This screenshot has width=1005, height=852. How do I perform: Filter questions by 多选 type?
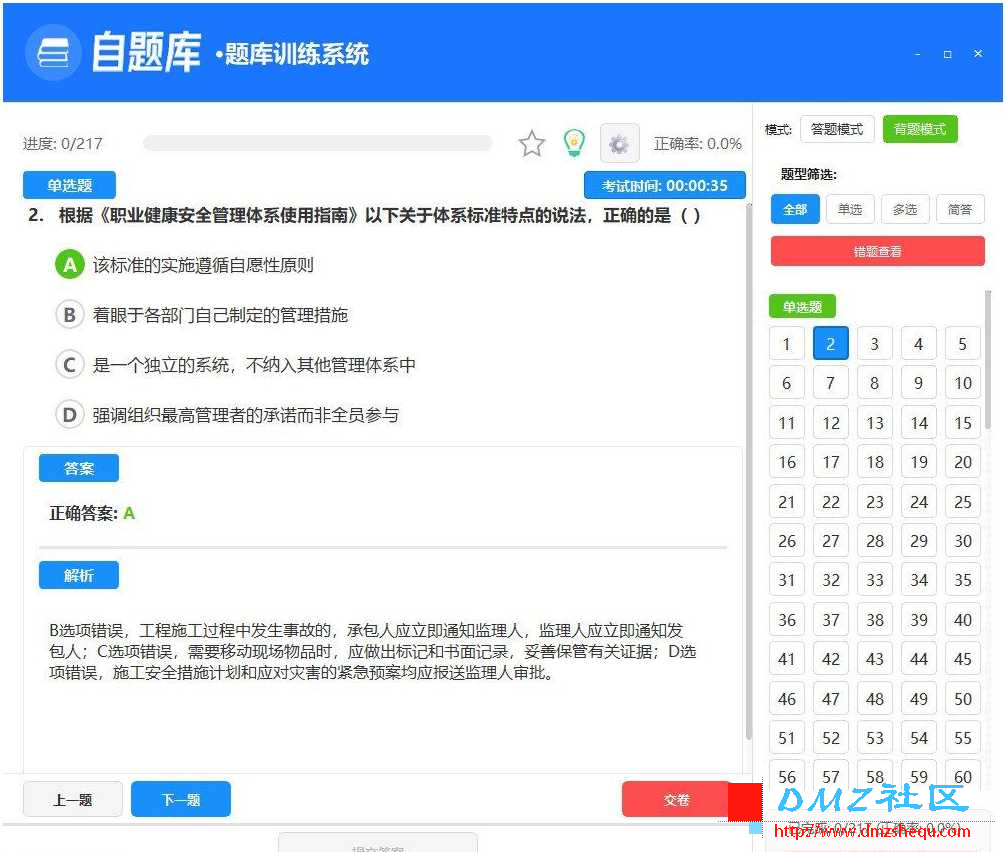[x=905, y=210]
